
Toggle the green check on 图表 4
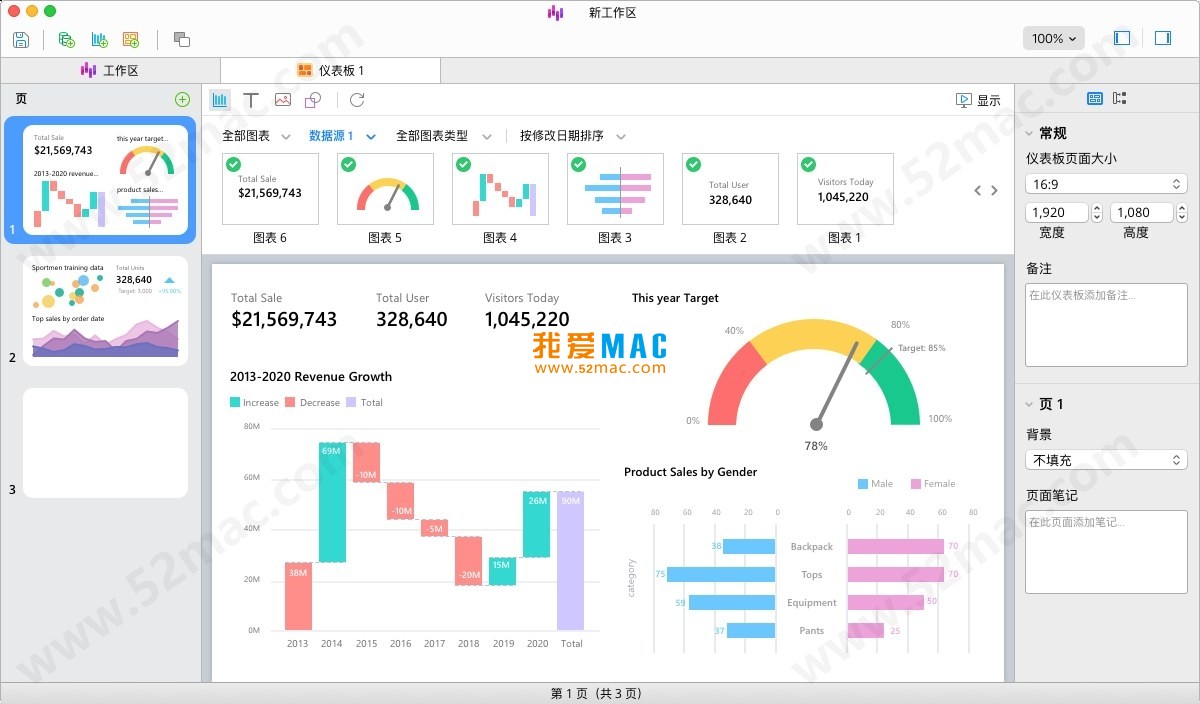click(x=464, y=164)
